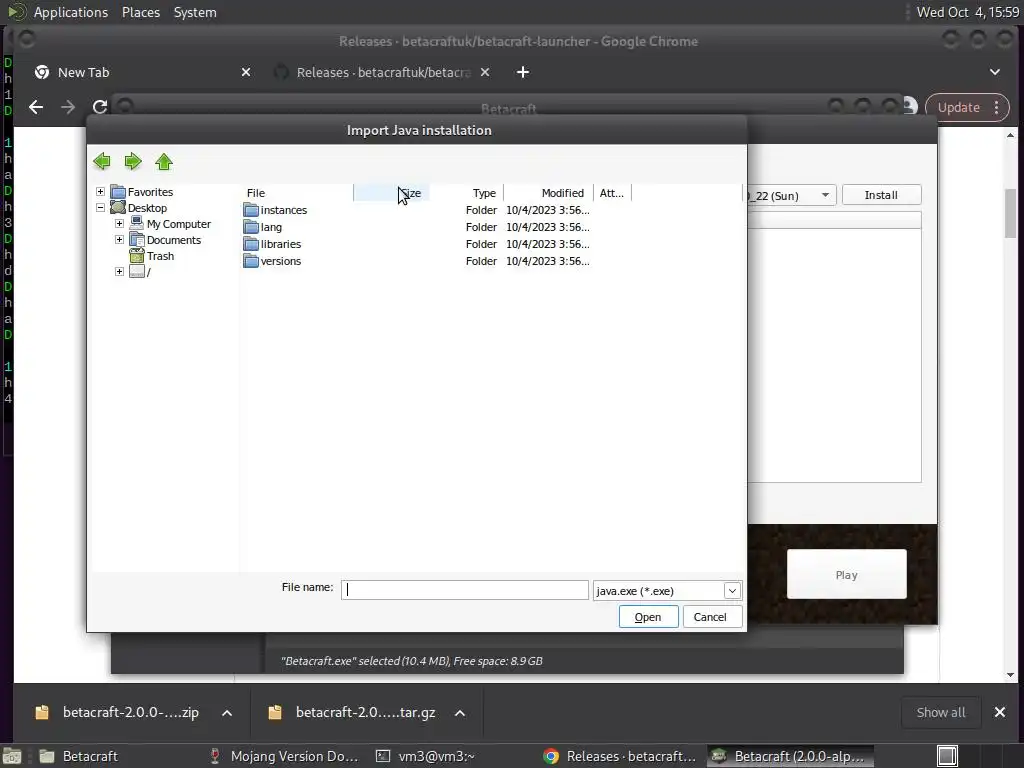Click the Install button in Betacraft window

[881, 195]
